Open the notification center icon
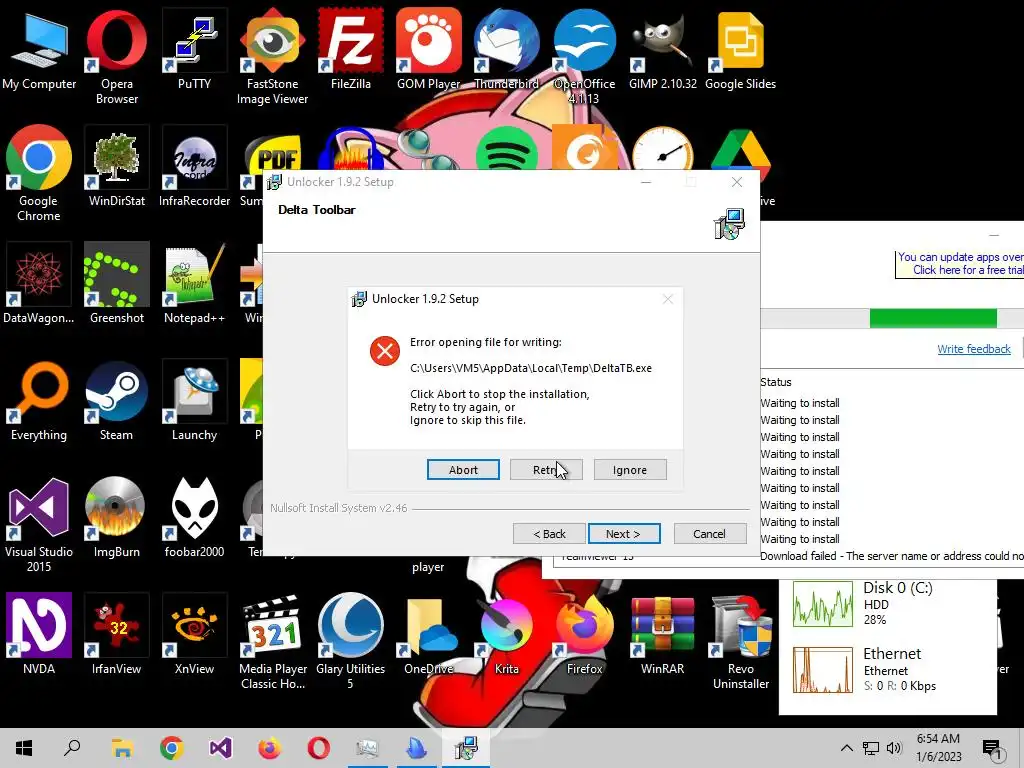 click(993, 749)
